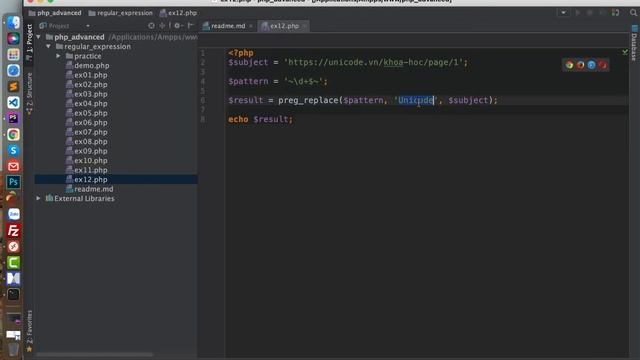The height and width of the screenshot is (360, 640).
Task: Open Photoshop from the dock
Action: pyautogui.click(x=13, y=182)
